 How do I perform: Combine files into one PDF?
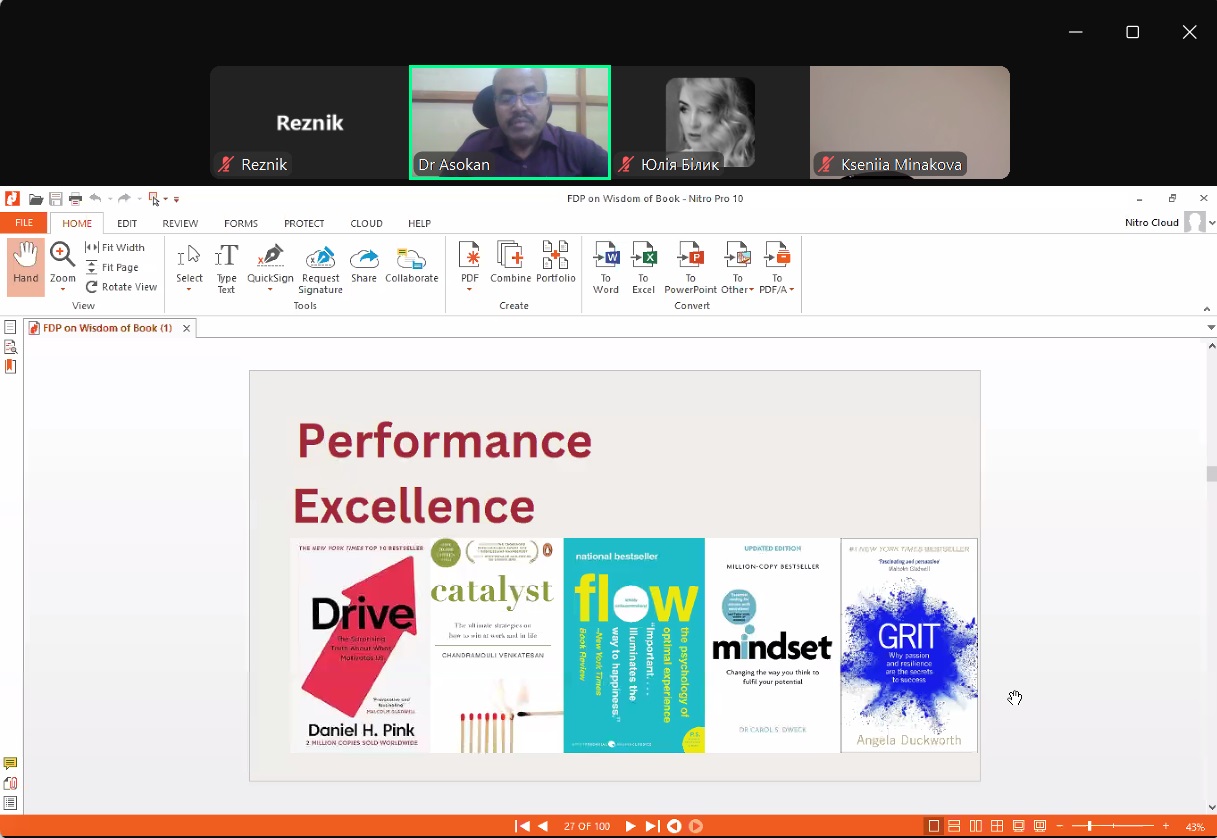point(510,264)
